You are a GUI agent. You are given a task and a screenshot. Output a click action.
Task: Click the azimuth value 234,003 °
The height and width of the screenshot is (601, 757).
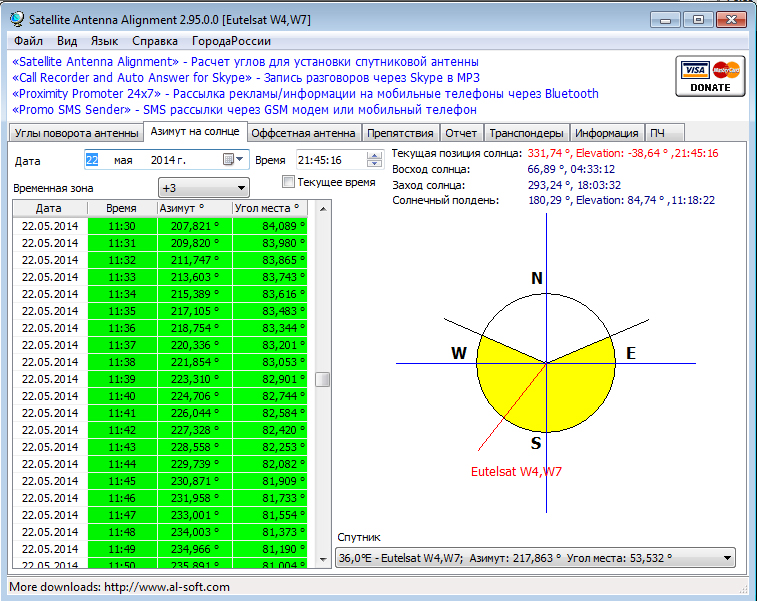195,532
